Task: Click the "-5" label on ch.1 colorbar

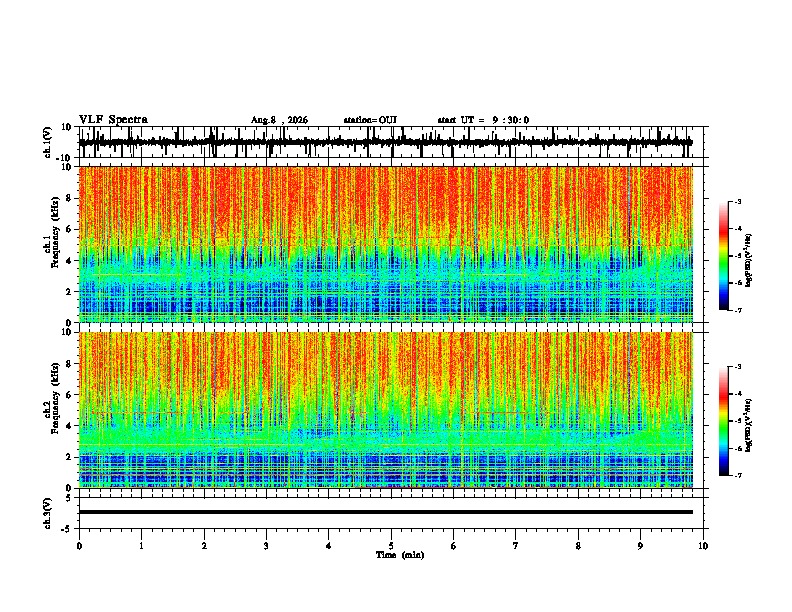Action: click(x=738, y=256)
